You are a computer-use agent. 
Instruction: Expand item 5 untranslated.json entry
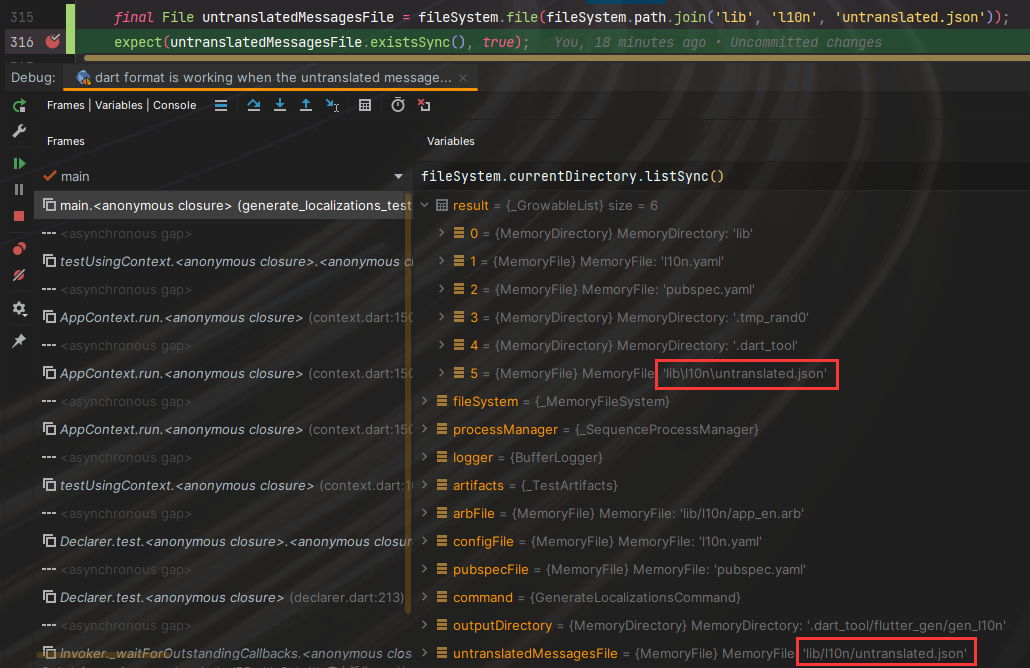(441, 373)
